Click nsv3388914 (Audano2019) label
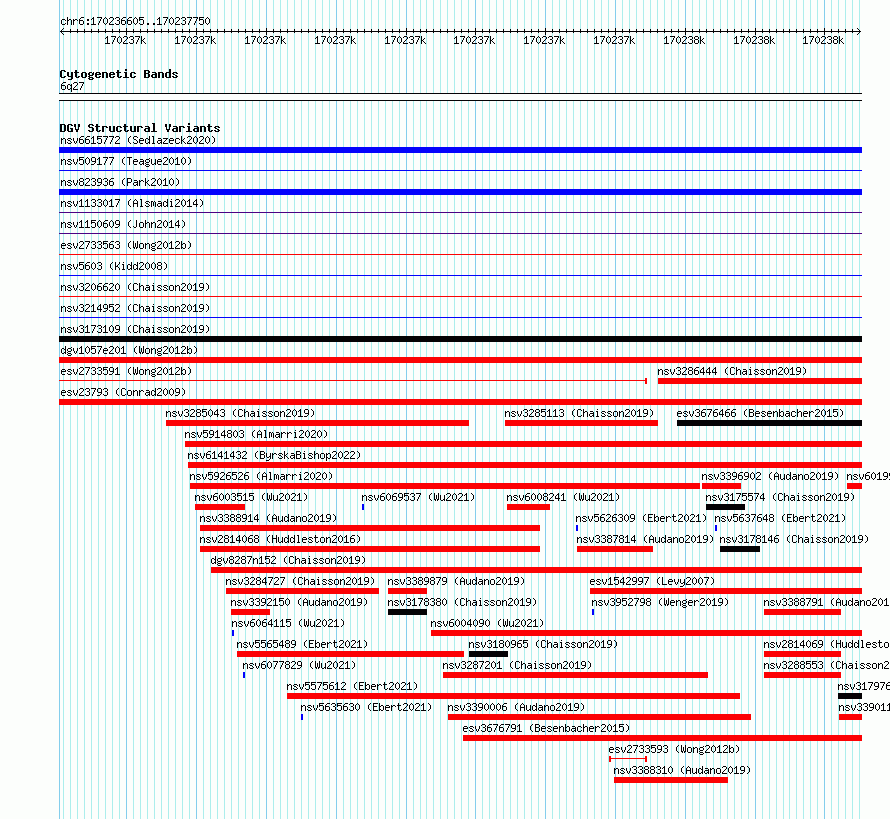890x819 pixels. click(268, 518)
